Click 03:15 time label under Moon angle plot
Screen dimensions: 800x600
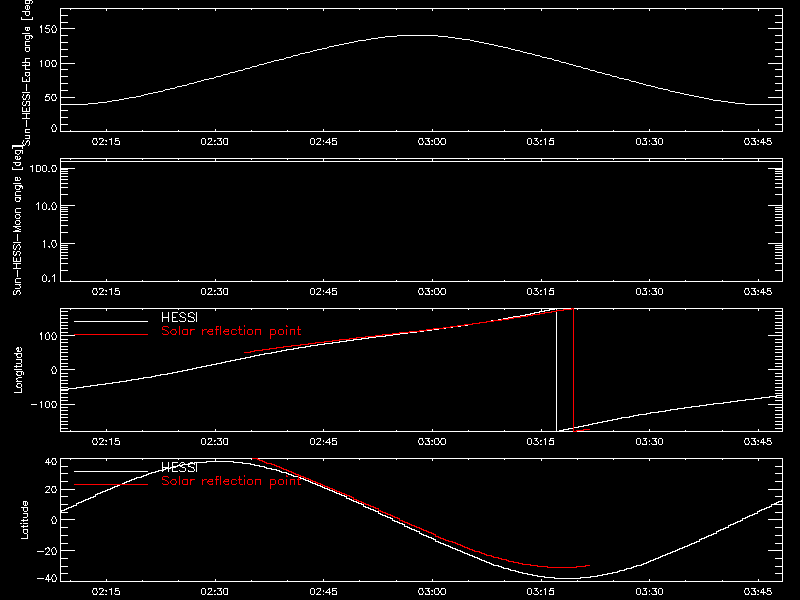[x=541, y=292]
